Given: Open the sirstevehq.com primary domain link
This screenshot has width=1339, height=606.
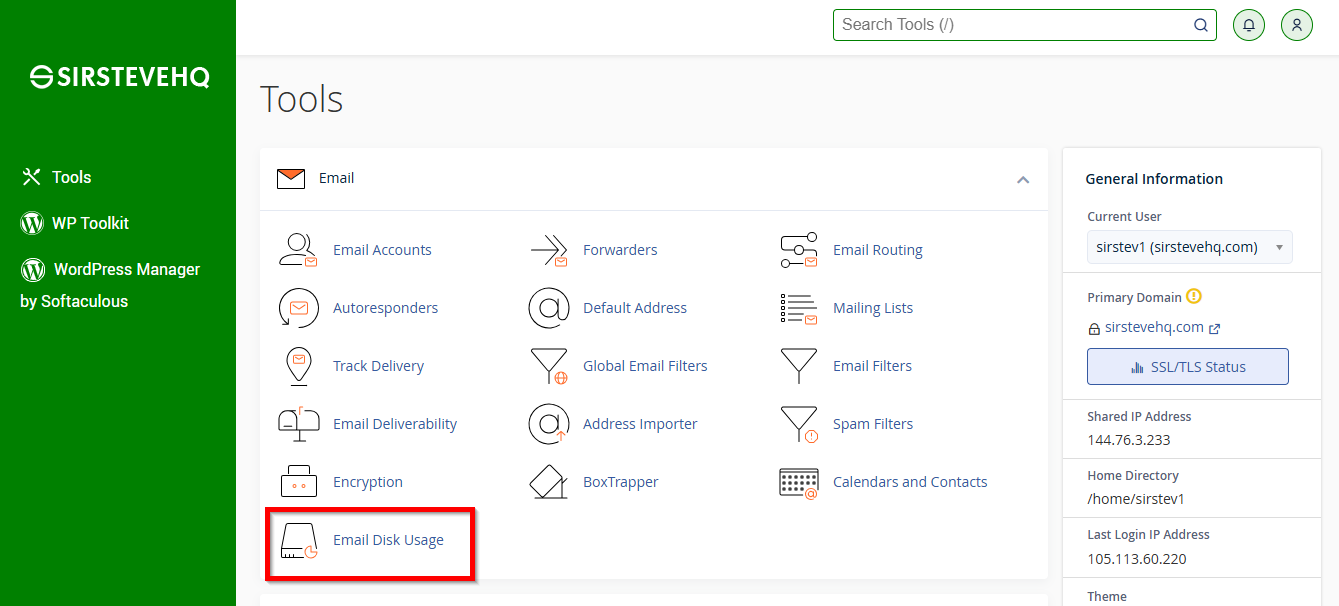Looking at the screenshot, I should 1154,328.
